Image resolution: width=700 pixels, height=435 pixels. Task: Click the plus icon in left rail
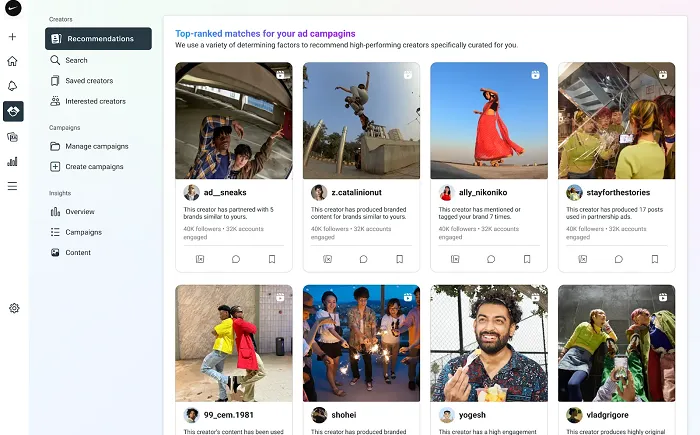13,37
